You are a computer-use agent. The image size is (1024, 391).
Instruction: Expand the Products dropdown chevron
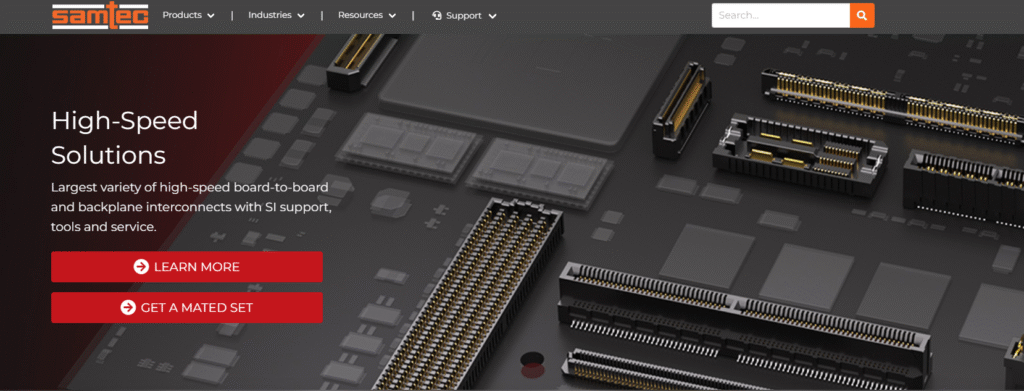(210, 16)
